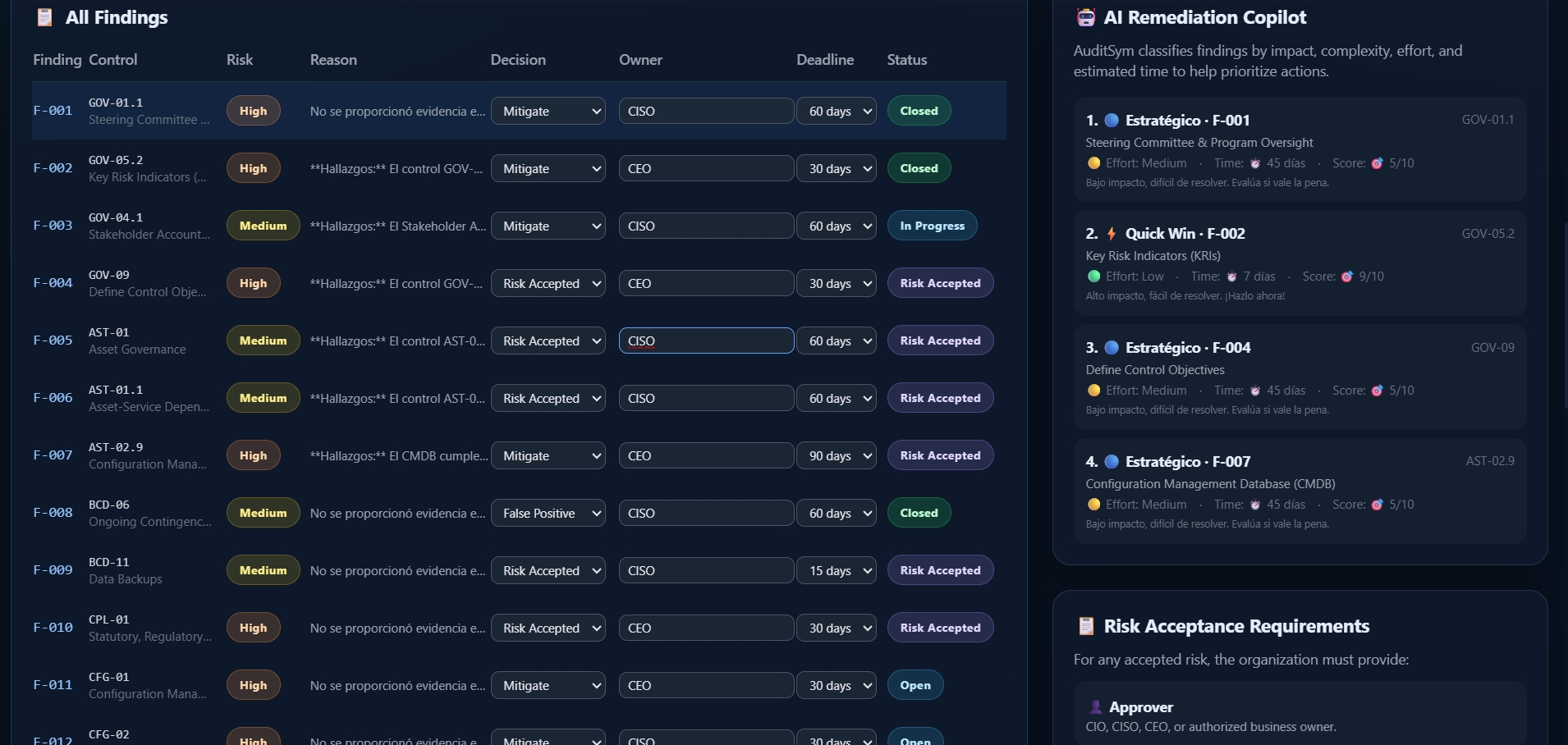Click the Approver person icon
Image resolution: width=1568 pixels, height=745 pixels.
coord(1095,706)
